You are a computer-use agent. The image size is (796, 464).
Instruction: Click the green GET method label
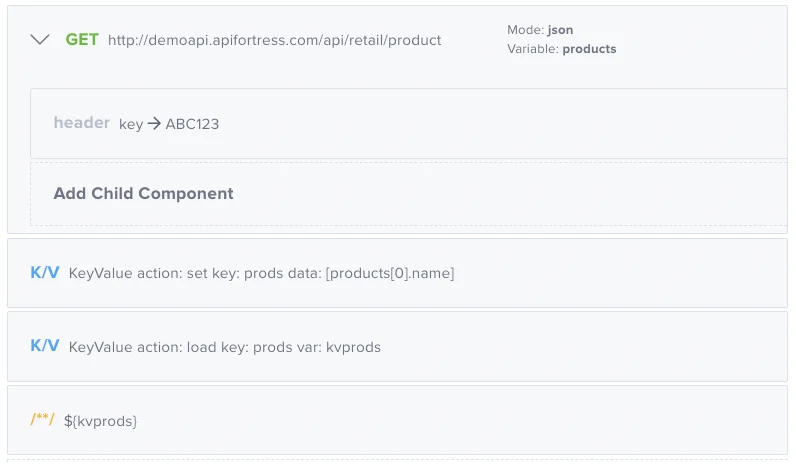click(82, 40)
